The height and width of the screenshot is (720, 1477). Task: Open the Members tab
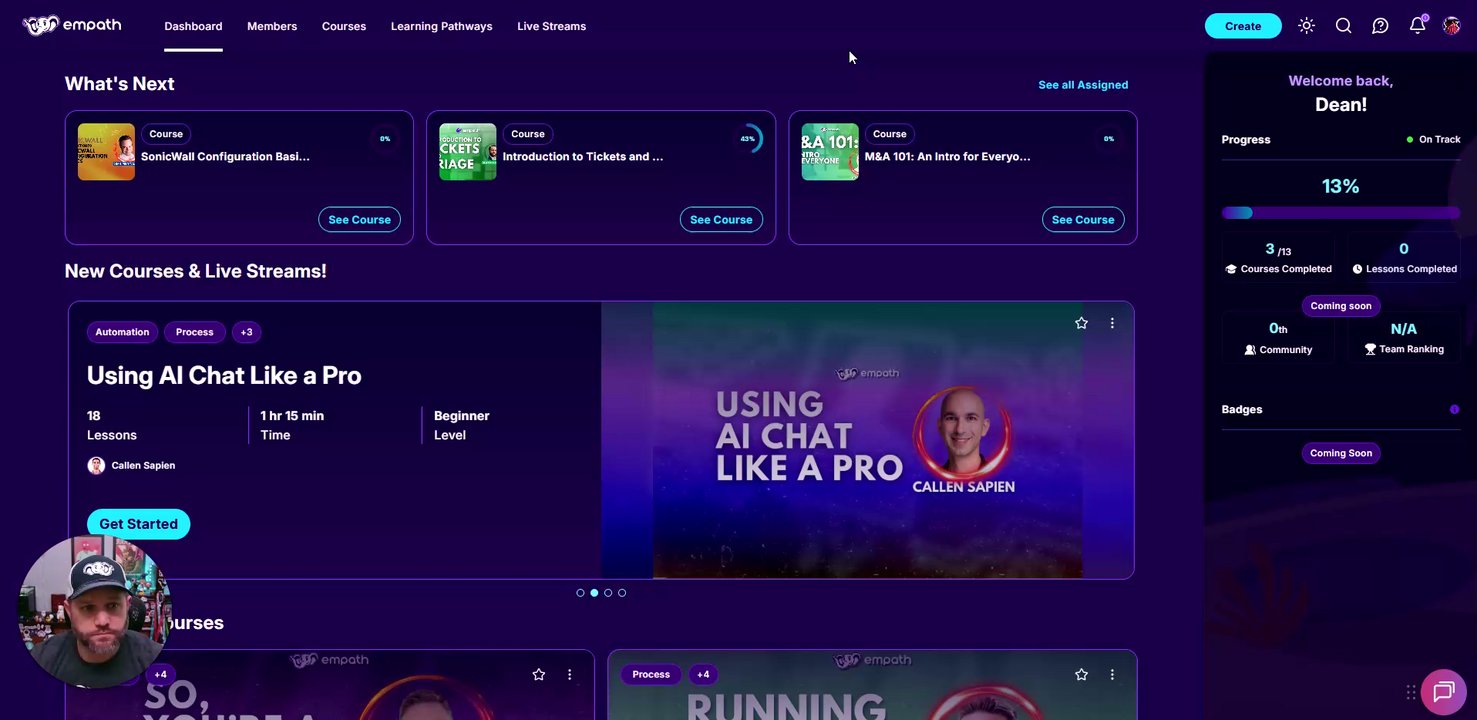272,26
